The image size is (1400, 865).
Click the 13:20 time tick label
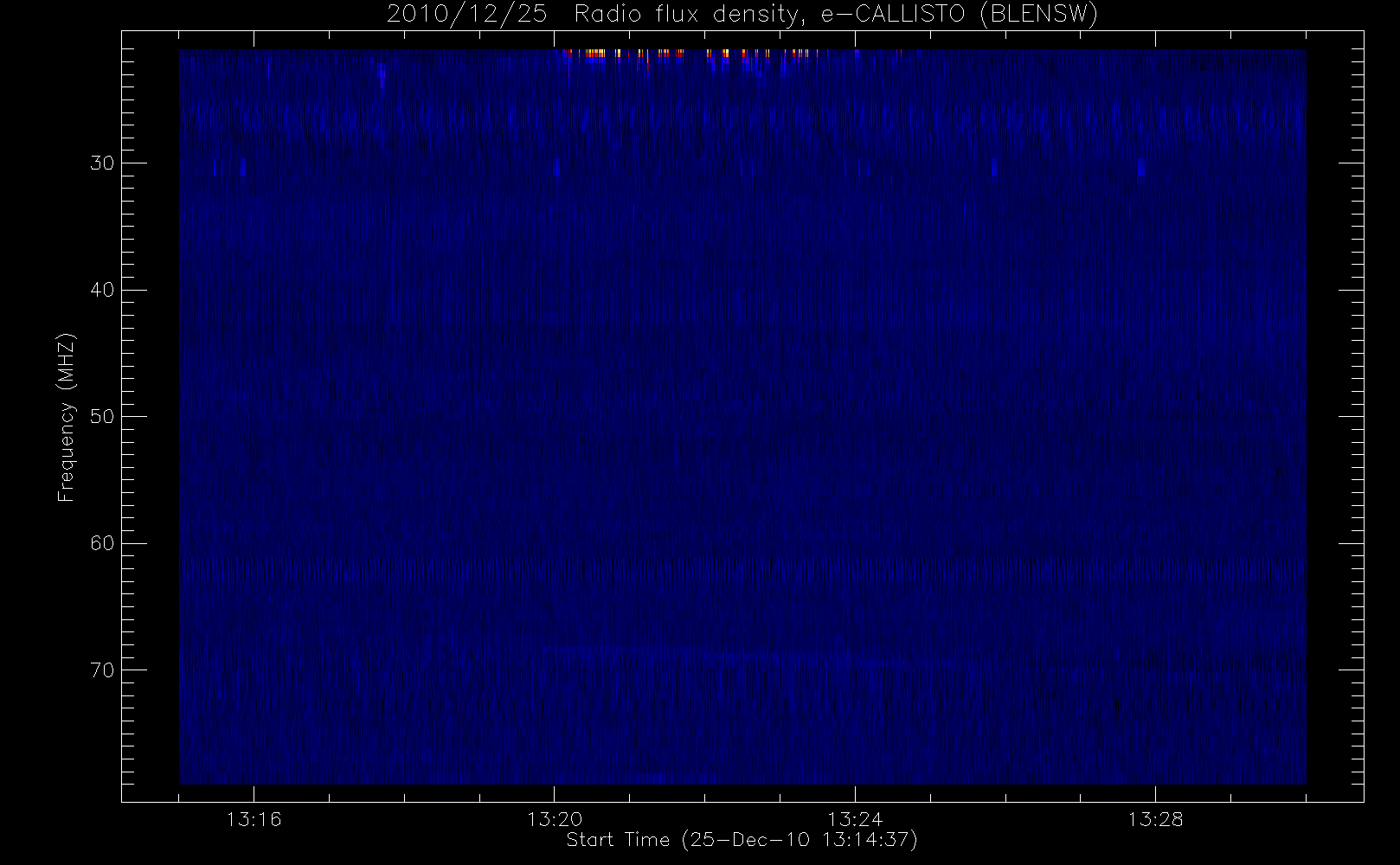(554, 819)
